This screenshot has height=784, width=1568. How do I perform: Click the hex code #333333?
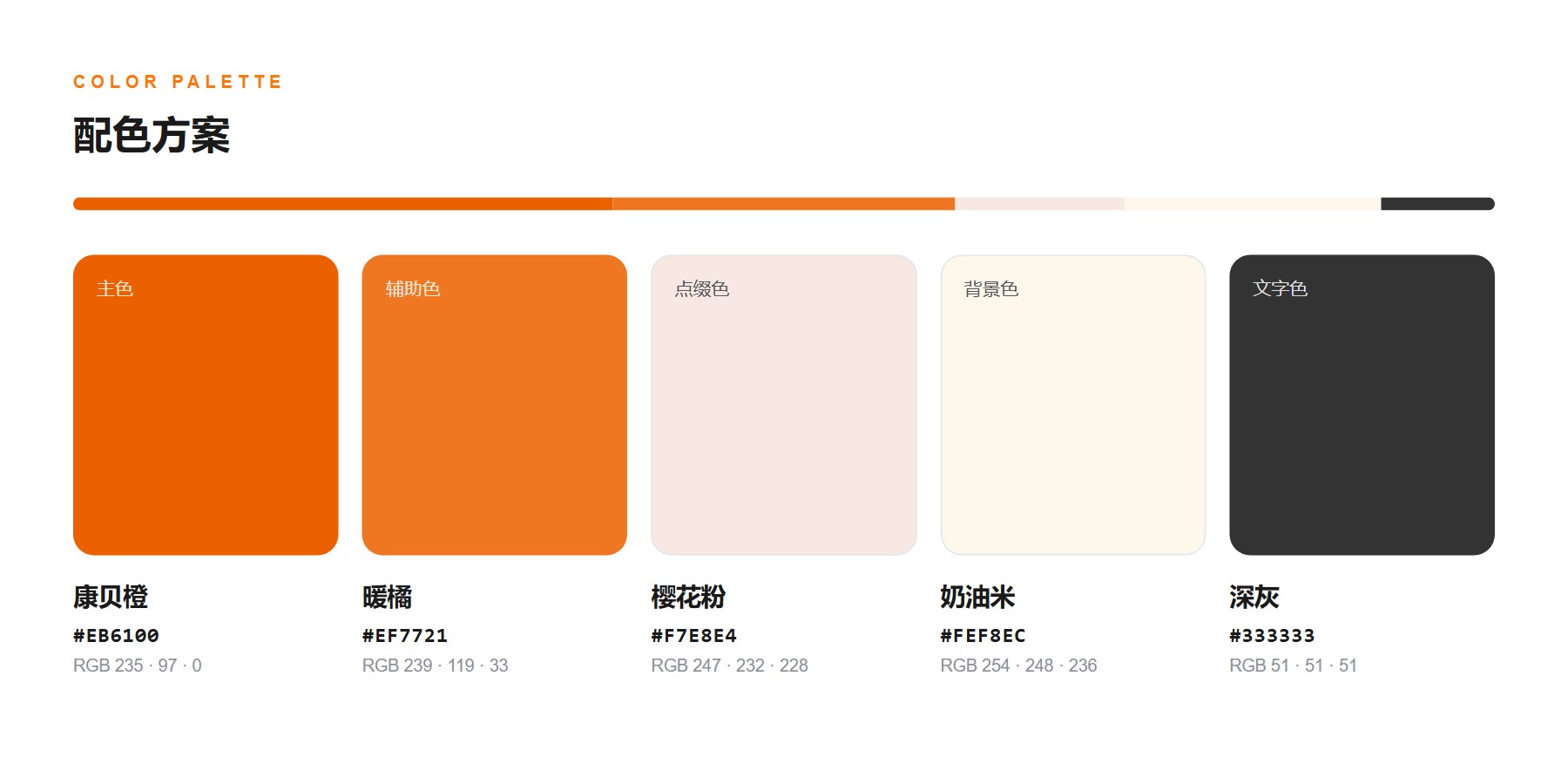click(1273, 636)
